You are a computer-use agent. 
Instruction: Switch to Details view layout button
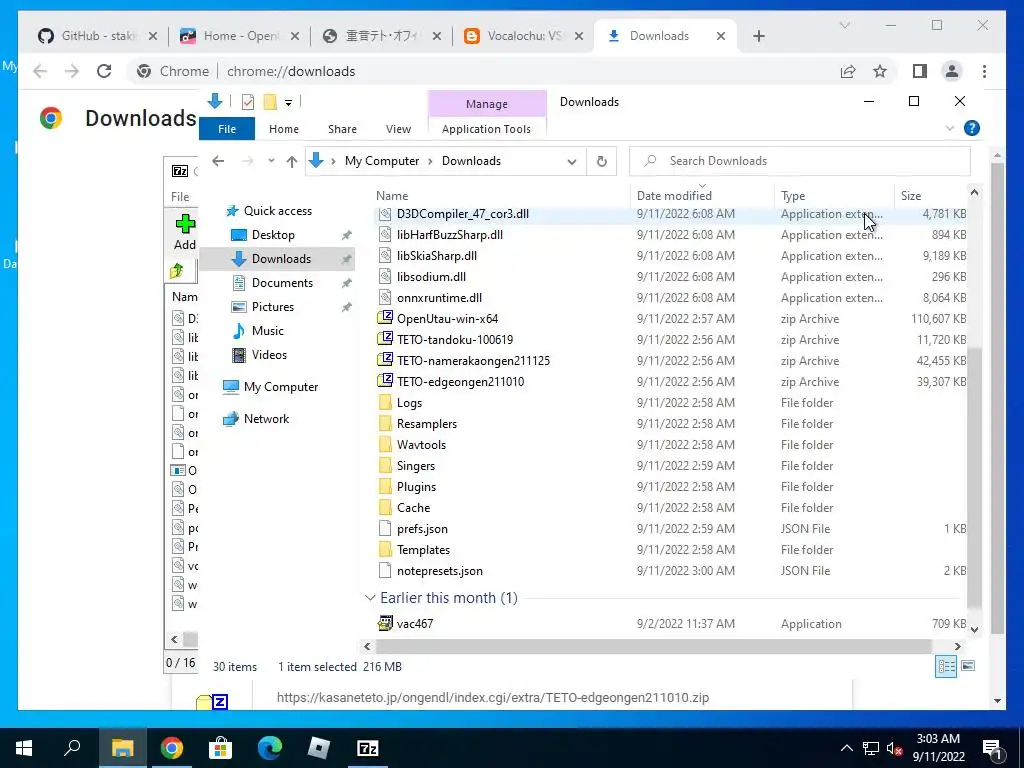coord(946,666)
